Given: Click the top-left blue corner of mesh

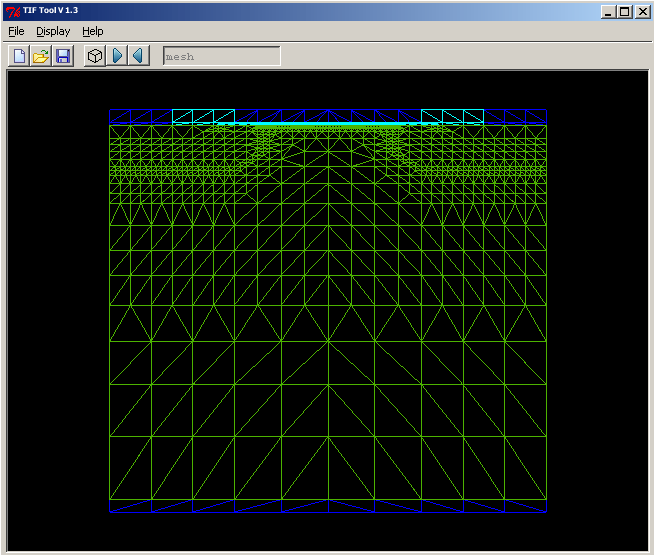Looking at the screenshot, I should pyautogui.click(x=120, y=117).
